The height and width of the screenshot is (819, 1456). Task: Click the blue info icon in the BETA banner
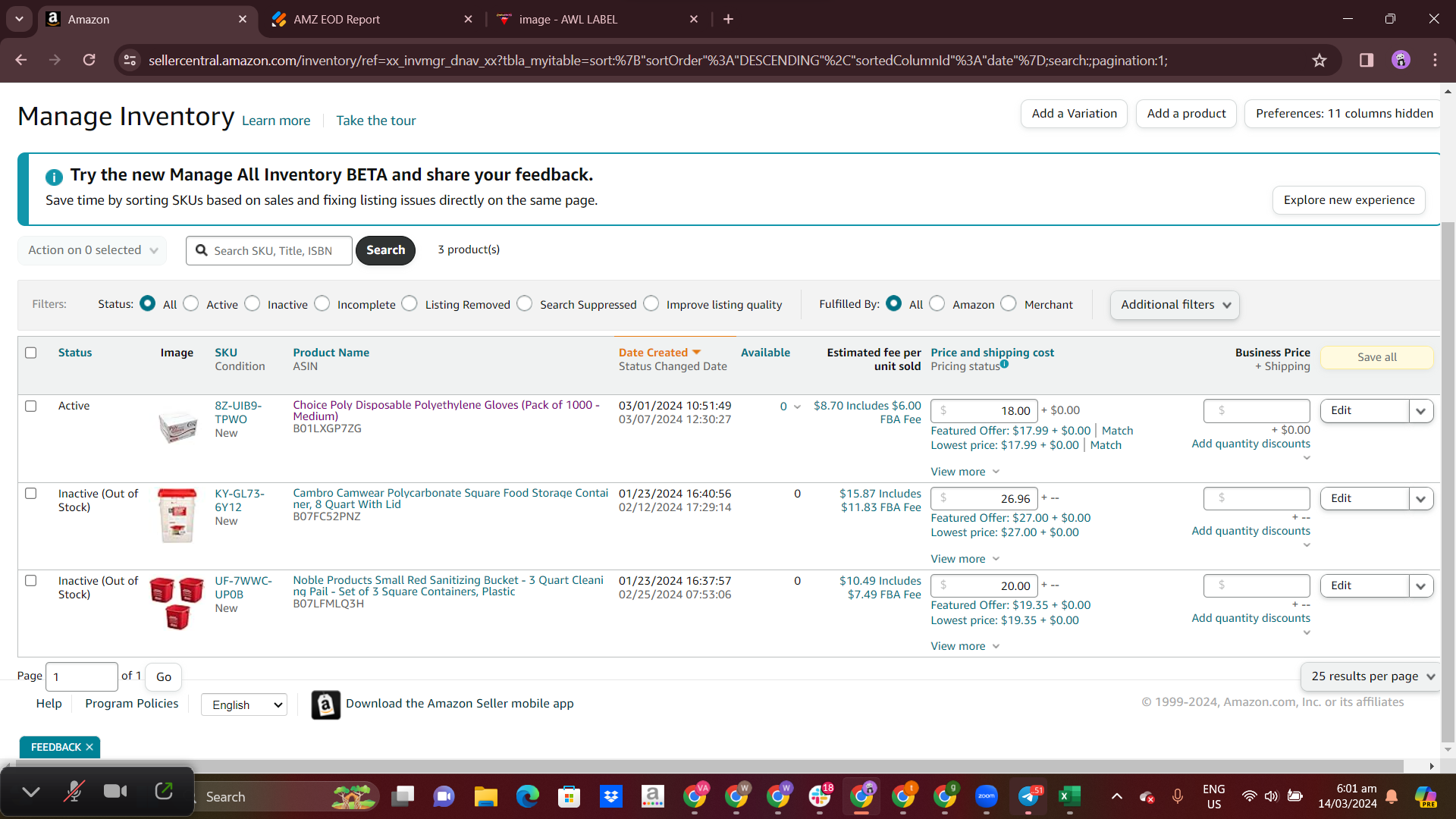point(54,177)
